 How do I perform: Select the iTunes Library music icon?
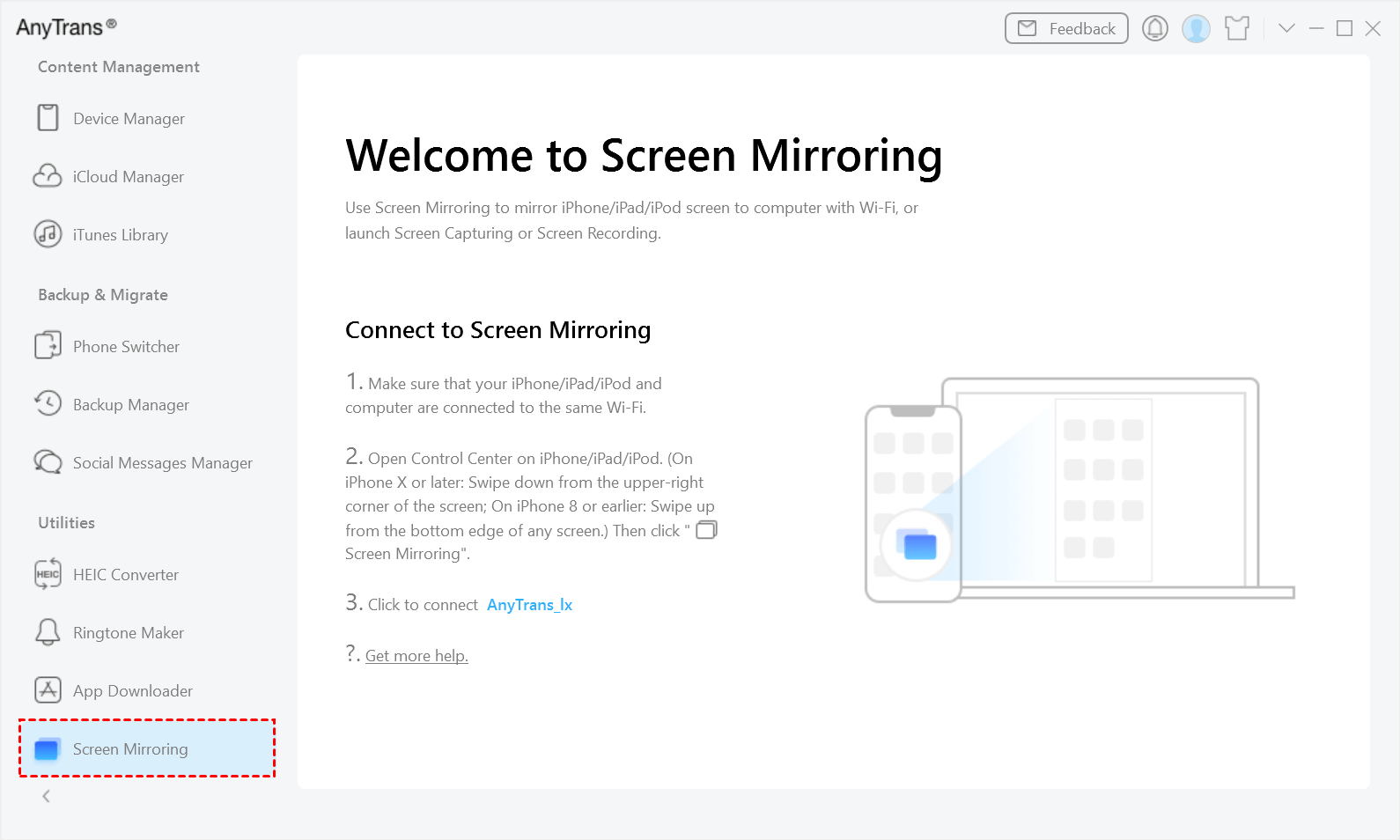coord(48,234)
